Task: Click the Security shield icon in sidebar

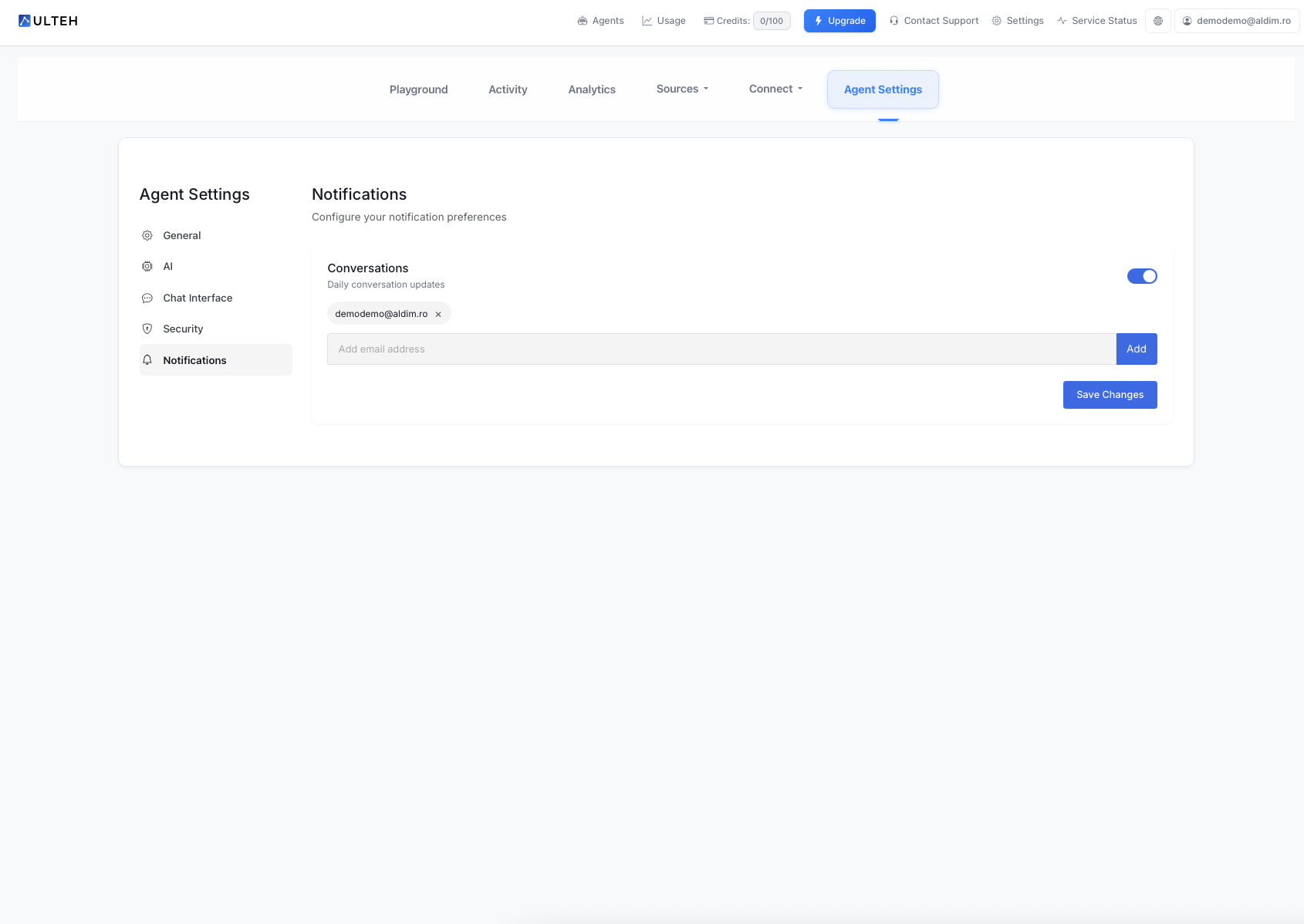Action: click(x=147, y=329)
